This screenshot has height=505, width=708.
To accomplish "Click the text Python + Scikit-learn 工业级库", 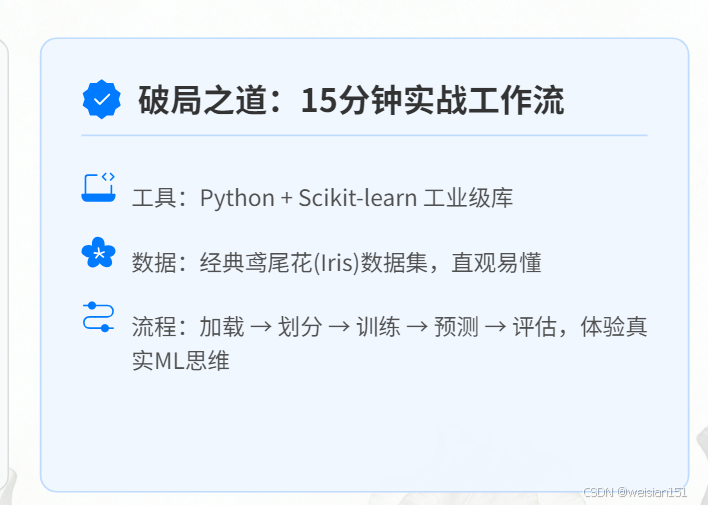I will click(x=356, y=198).
